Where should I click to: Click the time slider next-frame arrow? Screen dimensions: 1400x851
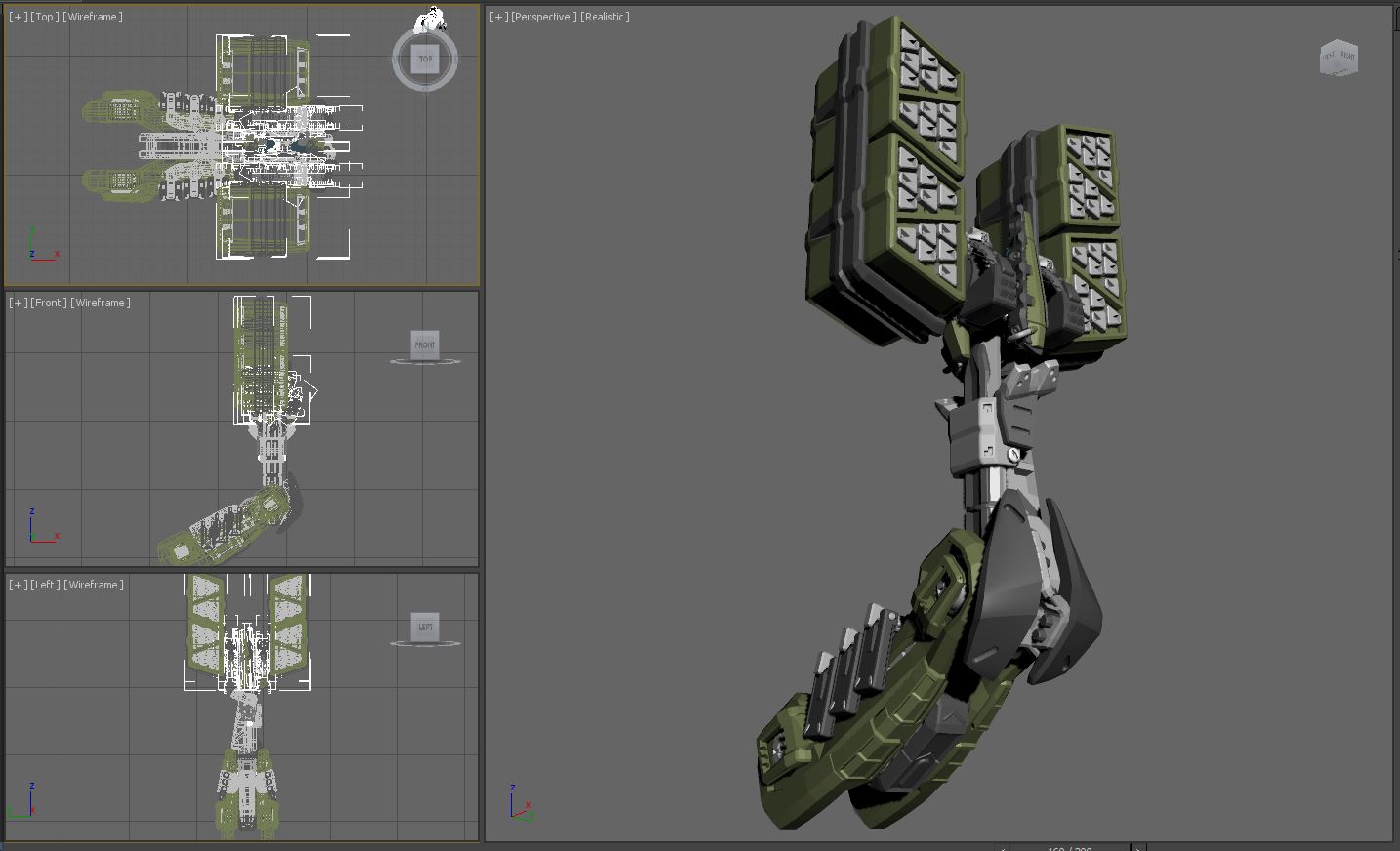coord(1137,848)
